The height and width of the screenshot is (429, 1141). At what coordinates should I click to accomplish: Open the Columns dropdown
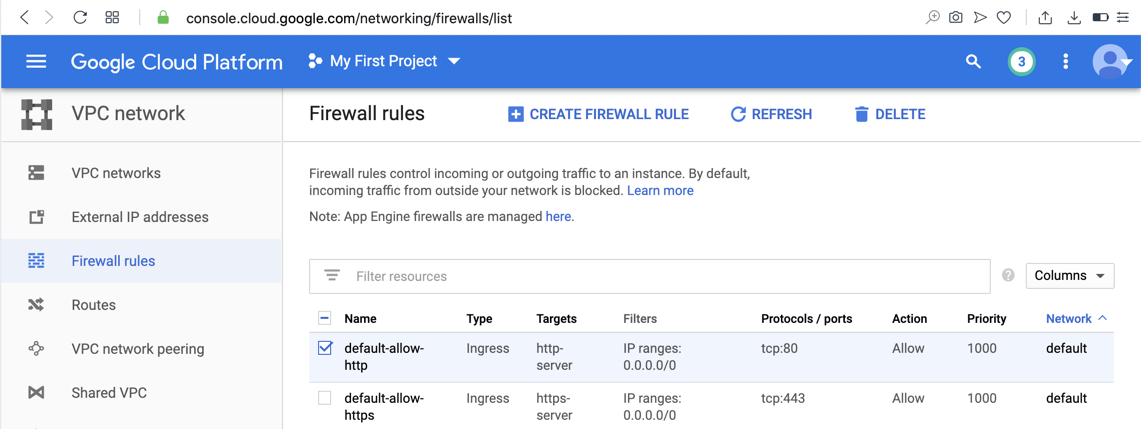[1069, 276]
